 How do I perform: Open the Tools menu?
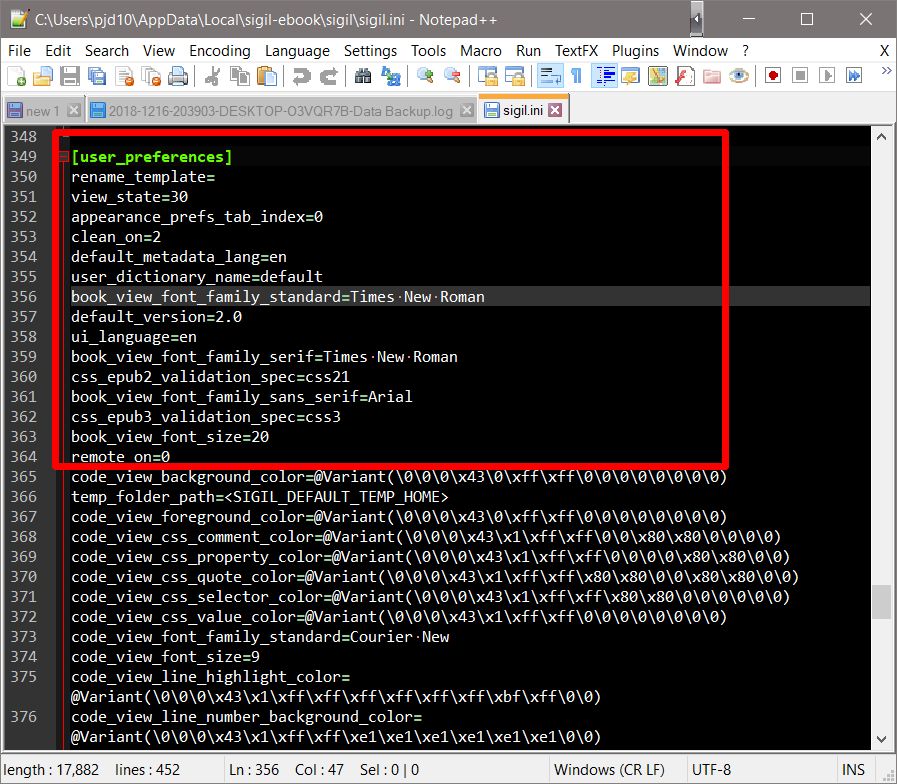click(x=428, y=51)
